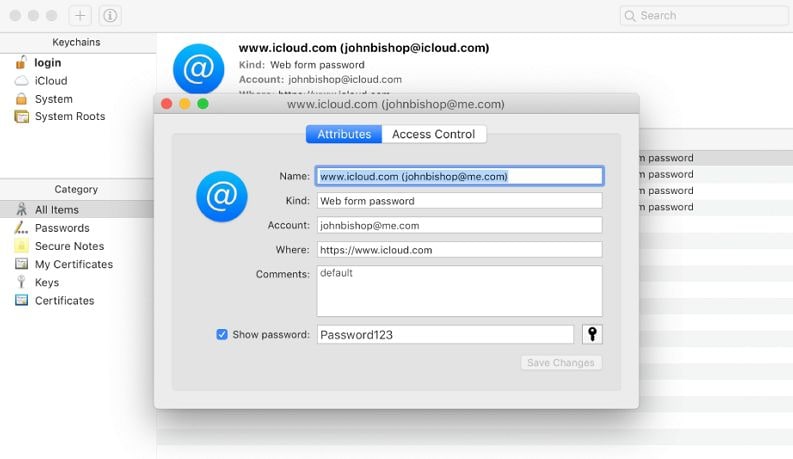The width and height of the screenshot is (793, 459).
Task: Click the Search field in toolbar
Action: 704,16
